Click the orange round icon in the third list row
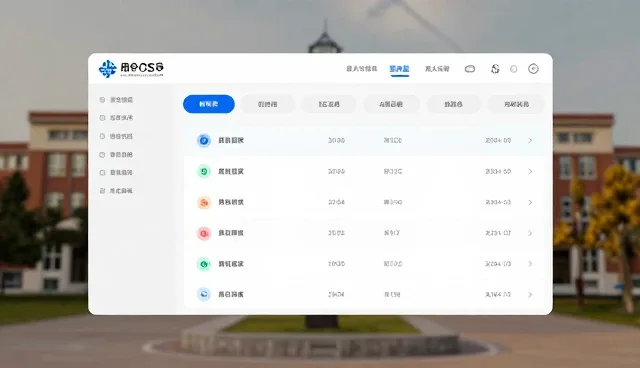 tap(204, 202)
